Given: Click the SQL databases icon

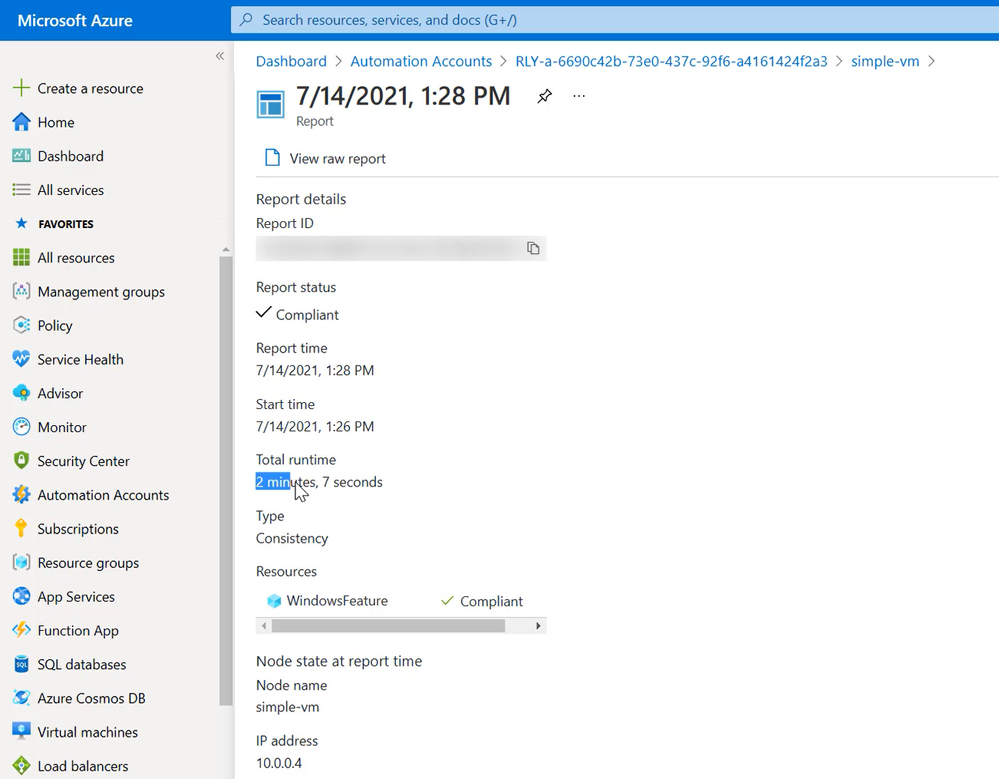Looking at the screenshot, I should pos(21,664).
